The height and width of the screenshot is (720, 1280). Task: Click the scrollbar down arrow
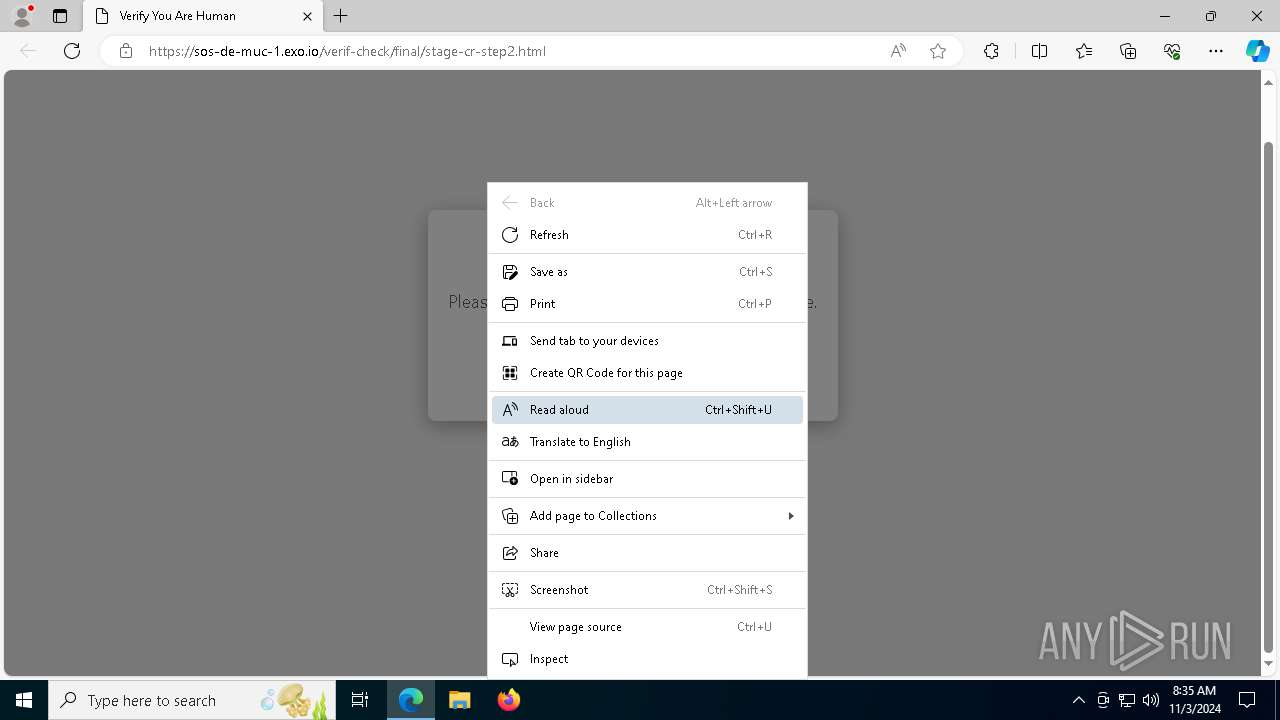[x=1269, y=664]
